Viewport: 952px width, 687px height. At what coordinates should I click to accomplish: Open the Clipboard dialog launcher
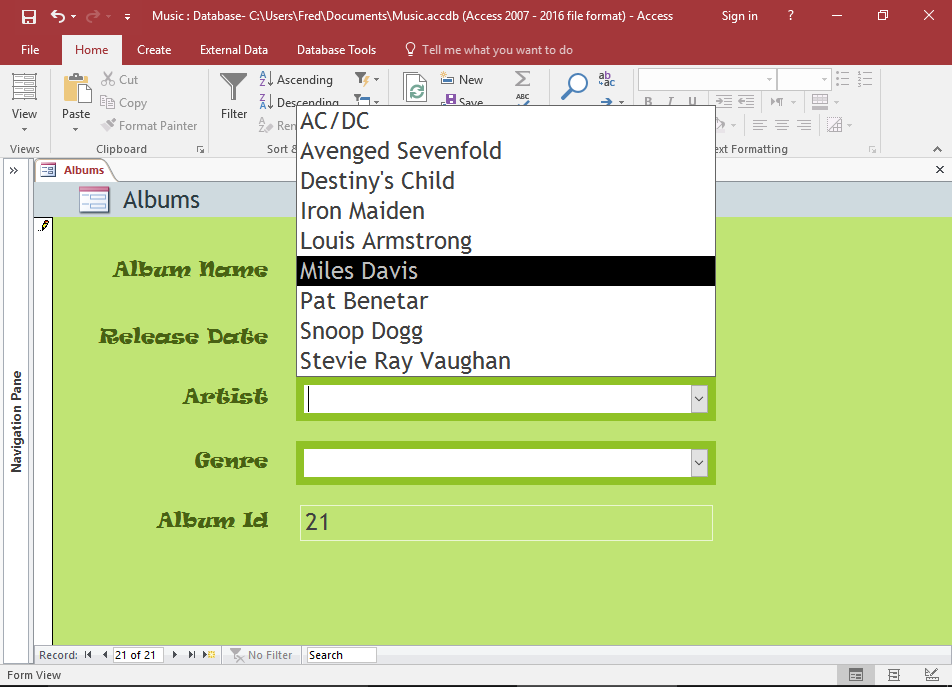click(x=200, y=149)
